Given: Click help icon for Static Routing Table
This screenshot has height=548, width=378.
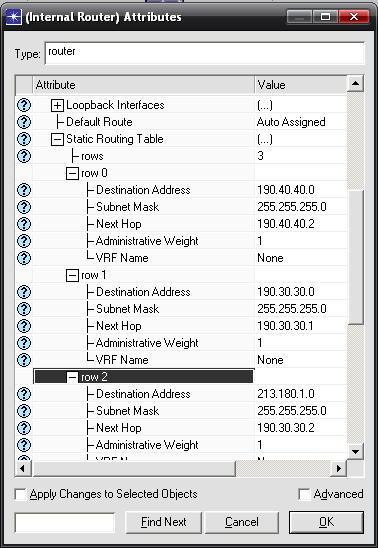Looking at the screenshot, I should click(24, 139).
